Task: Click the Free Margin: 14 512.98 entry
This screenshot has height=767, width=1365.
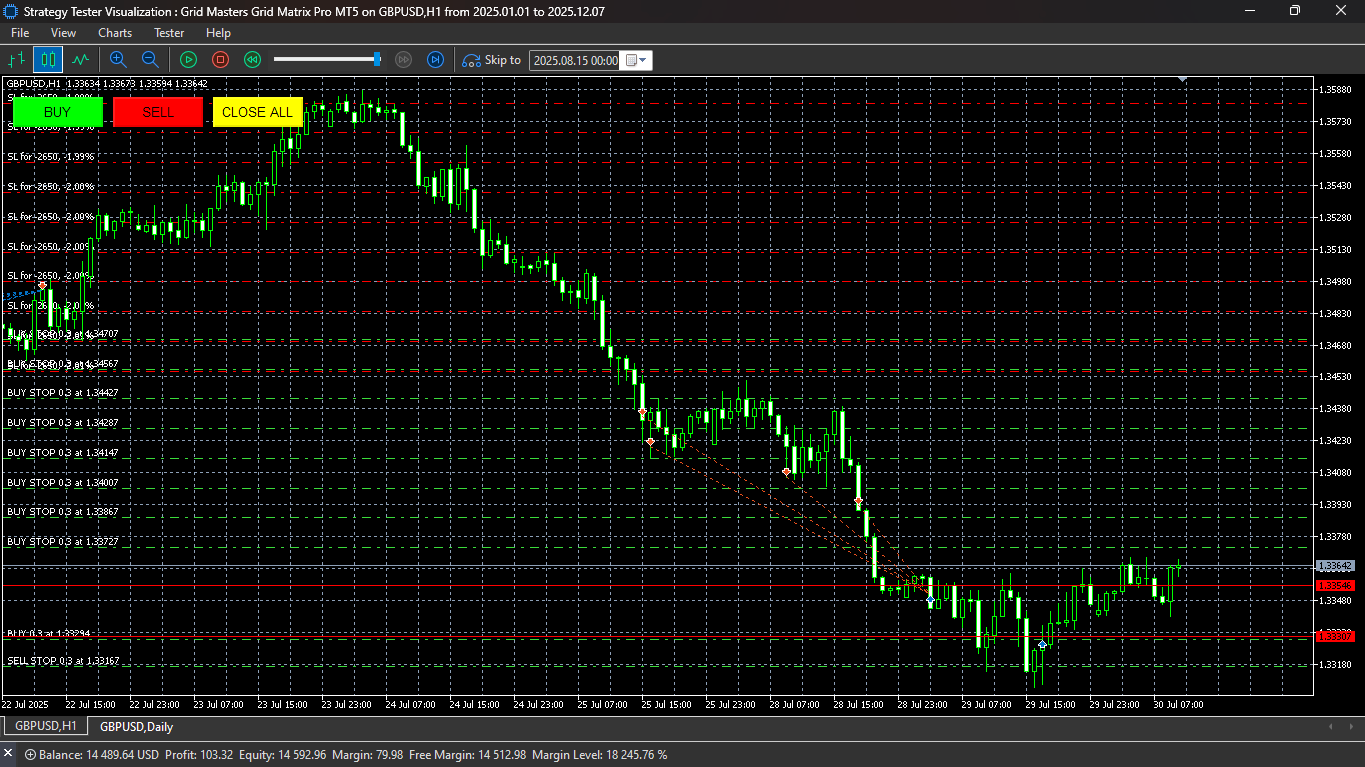Action: 468,755
